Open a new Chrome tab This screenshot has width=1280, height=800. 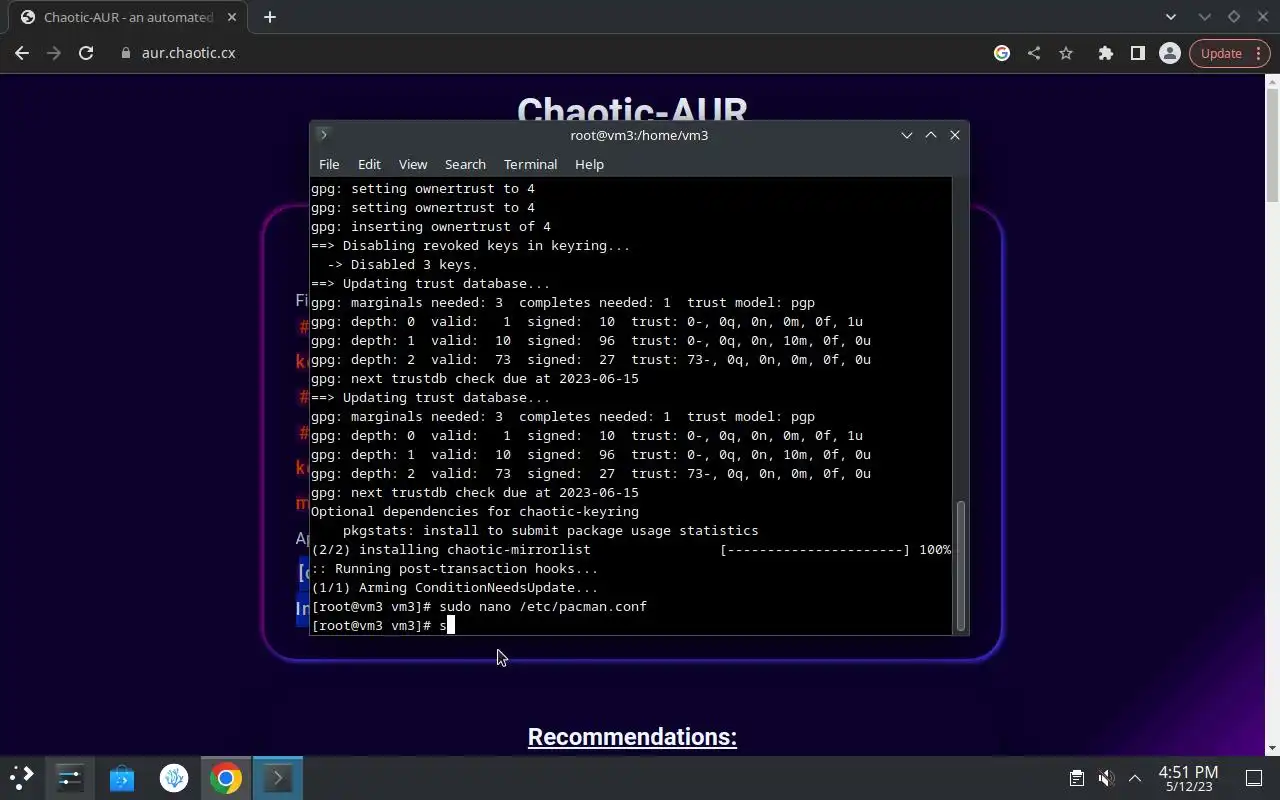[x=269, y=17]
